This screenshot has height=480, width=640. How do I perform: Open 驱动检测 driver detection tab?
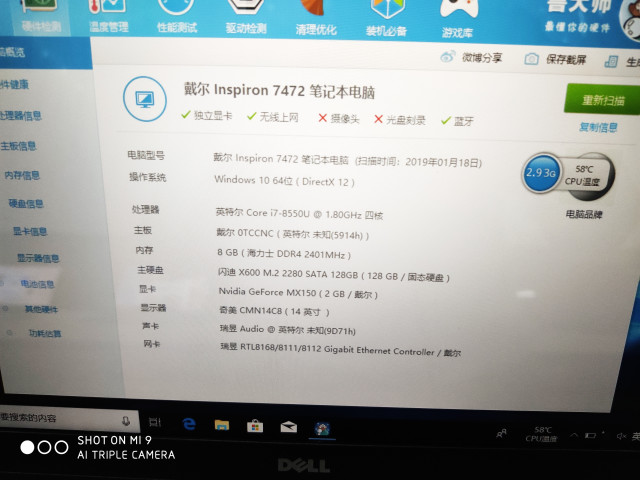246,17
